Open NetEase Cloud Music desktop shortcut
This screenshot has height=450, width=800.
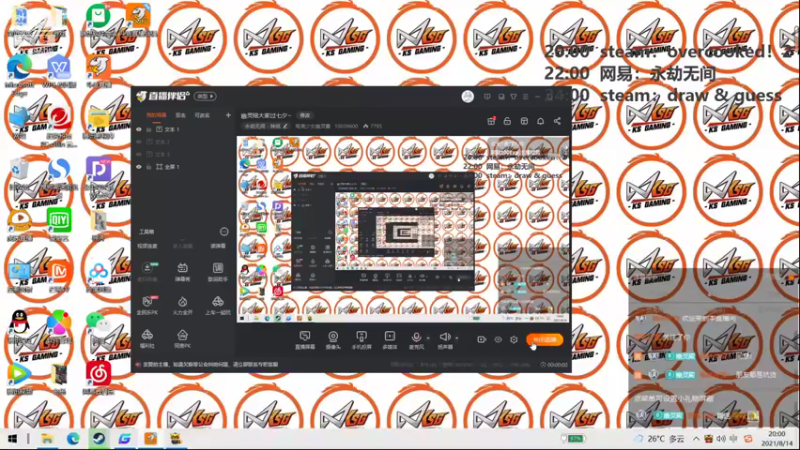point(98,378)
